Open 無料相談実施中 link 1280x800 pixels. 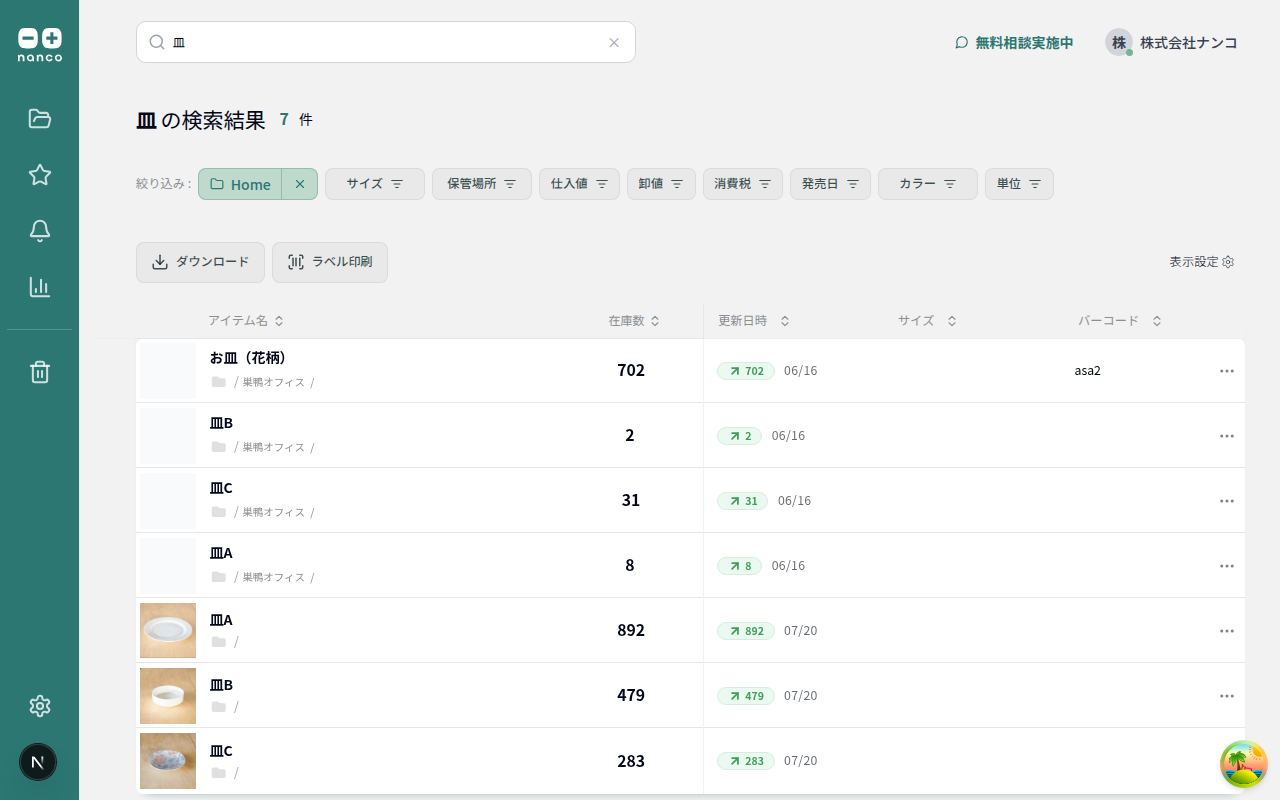click(x=1014, y=43)
